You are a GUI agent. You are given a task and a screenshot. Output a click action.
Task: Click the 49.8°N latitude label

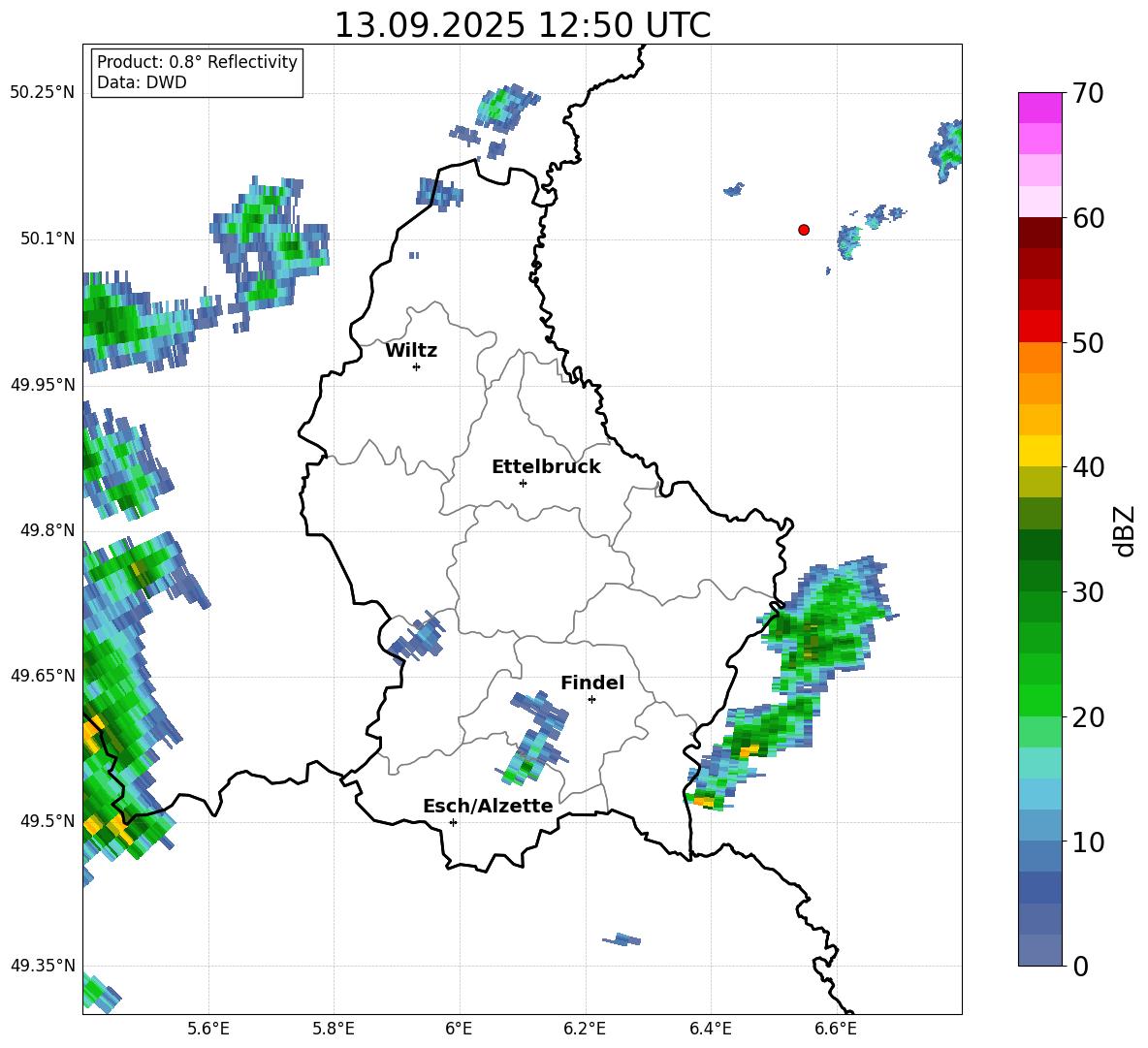coord(48,530)
